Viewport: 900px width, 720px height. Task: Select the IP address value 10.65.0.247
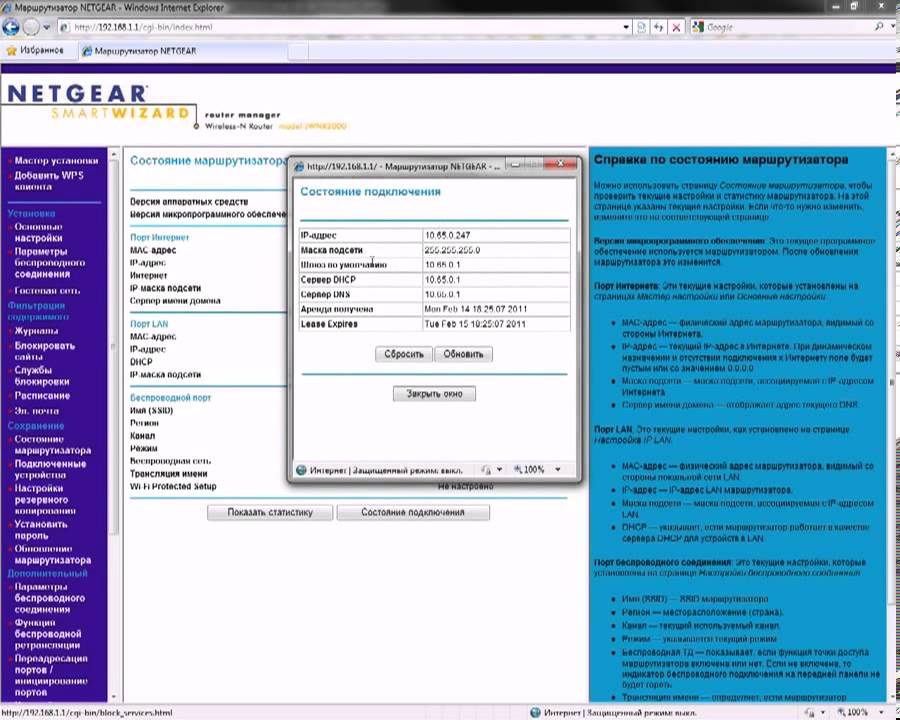[x=448, y=235]
